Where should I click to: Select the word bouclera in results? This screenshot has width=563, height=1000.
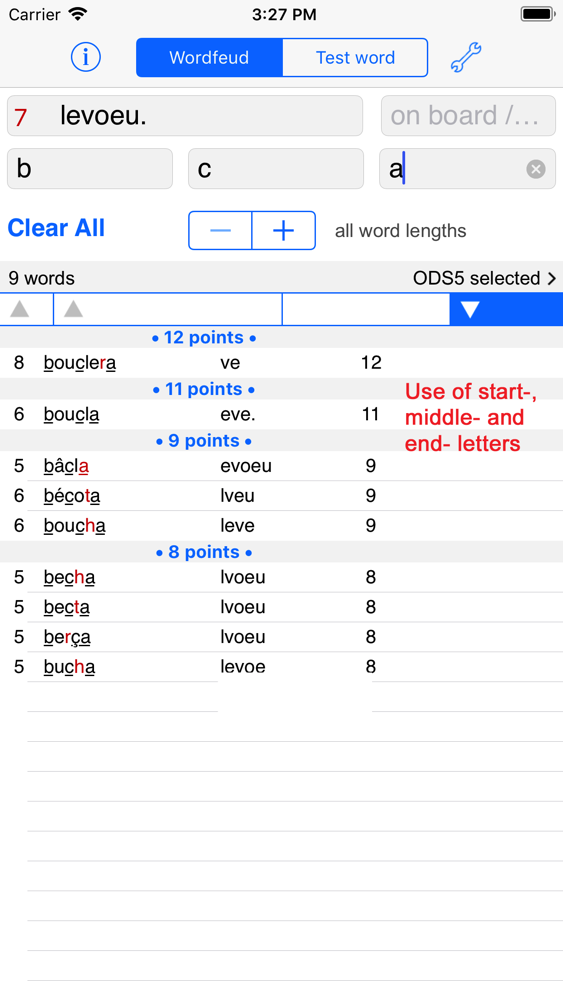pos(80,363)
